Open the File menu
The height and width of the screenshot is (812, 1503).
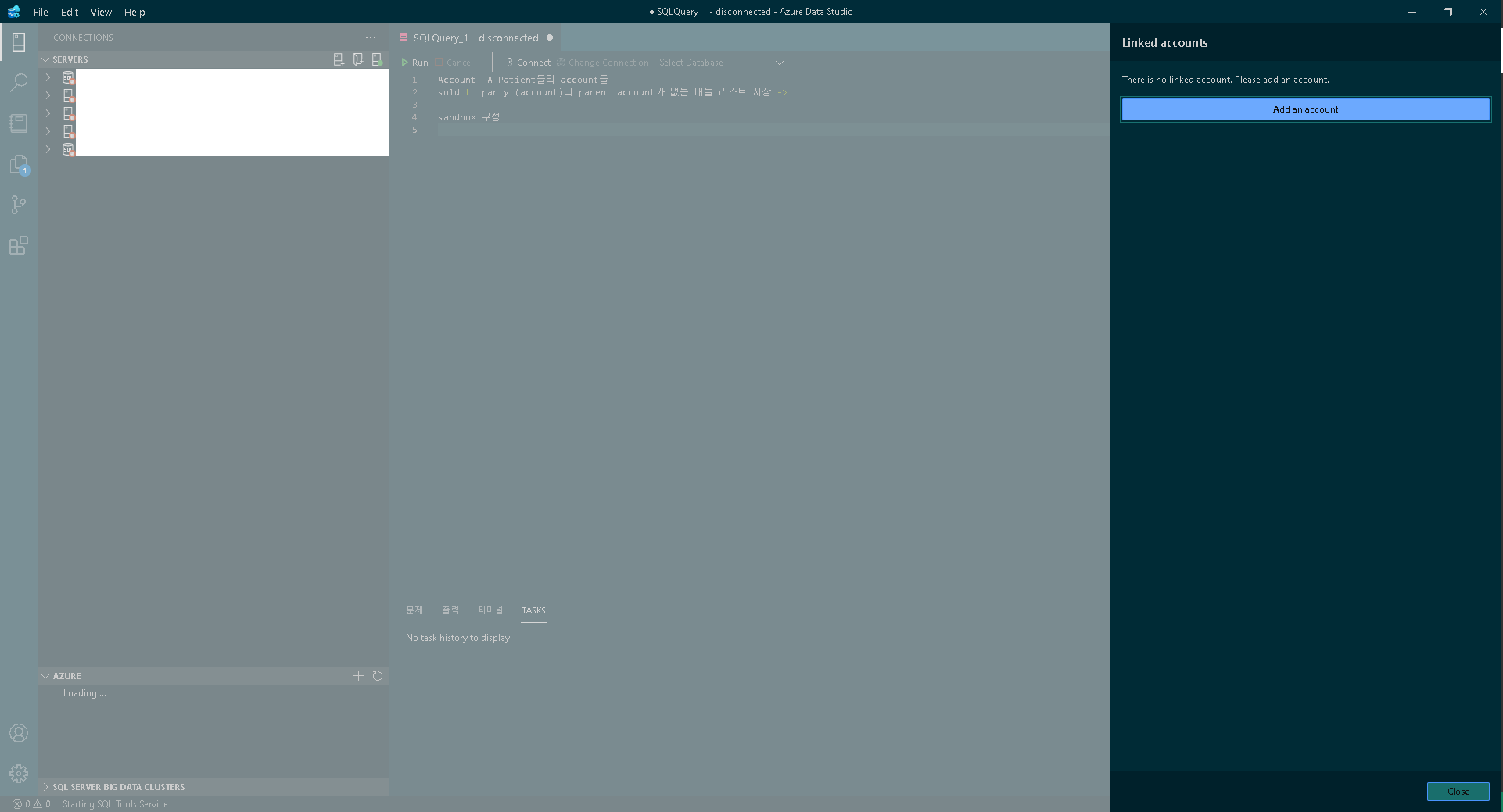(x=41, y=12)
